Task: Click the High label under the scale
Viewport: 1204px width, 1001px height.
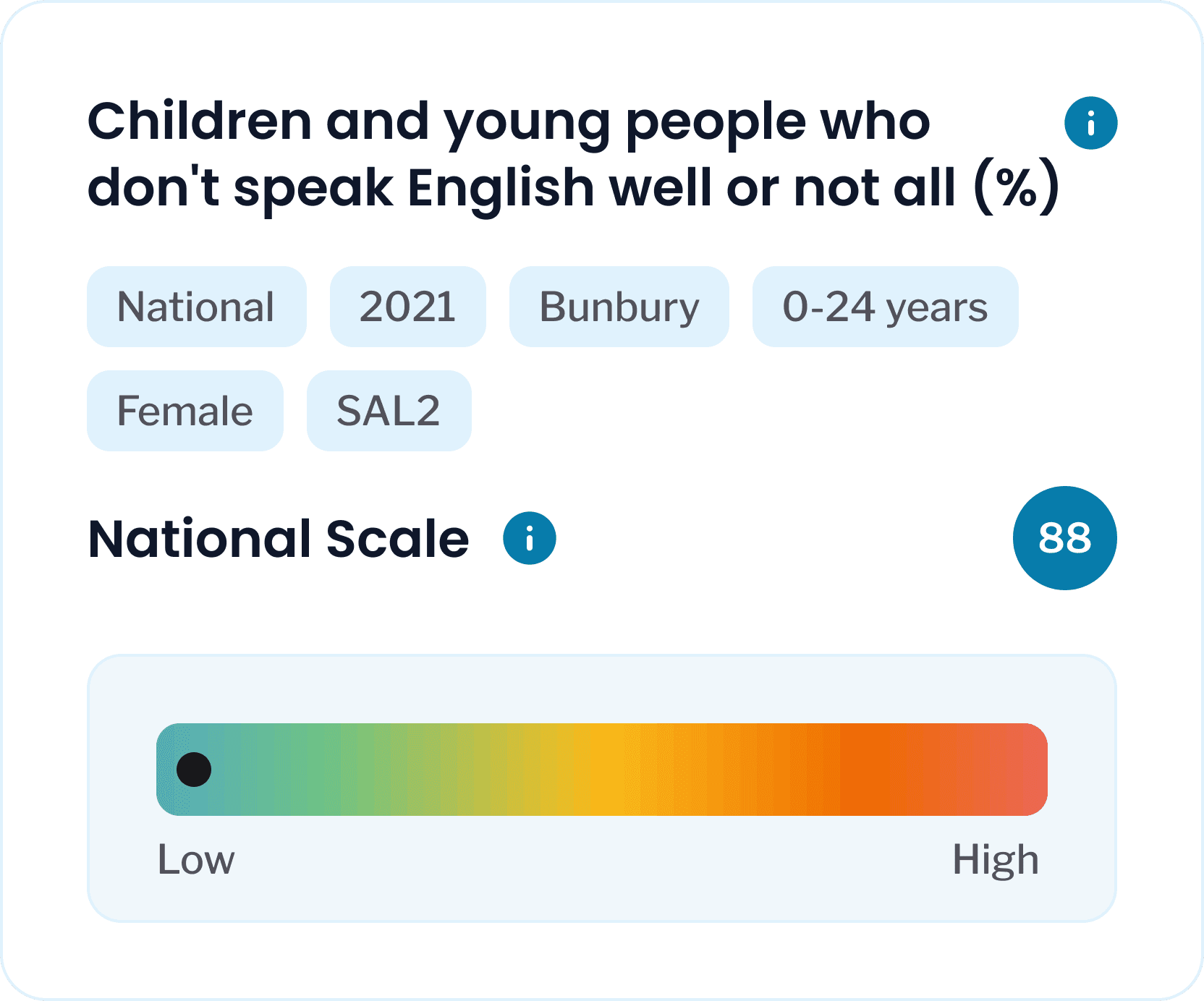Action: click(995, 859)
